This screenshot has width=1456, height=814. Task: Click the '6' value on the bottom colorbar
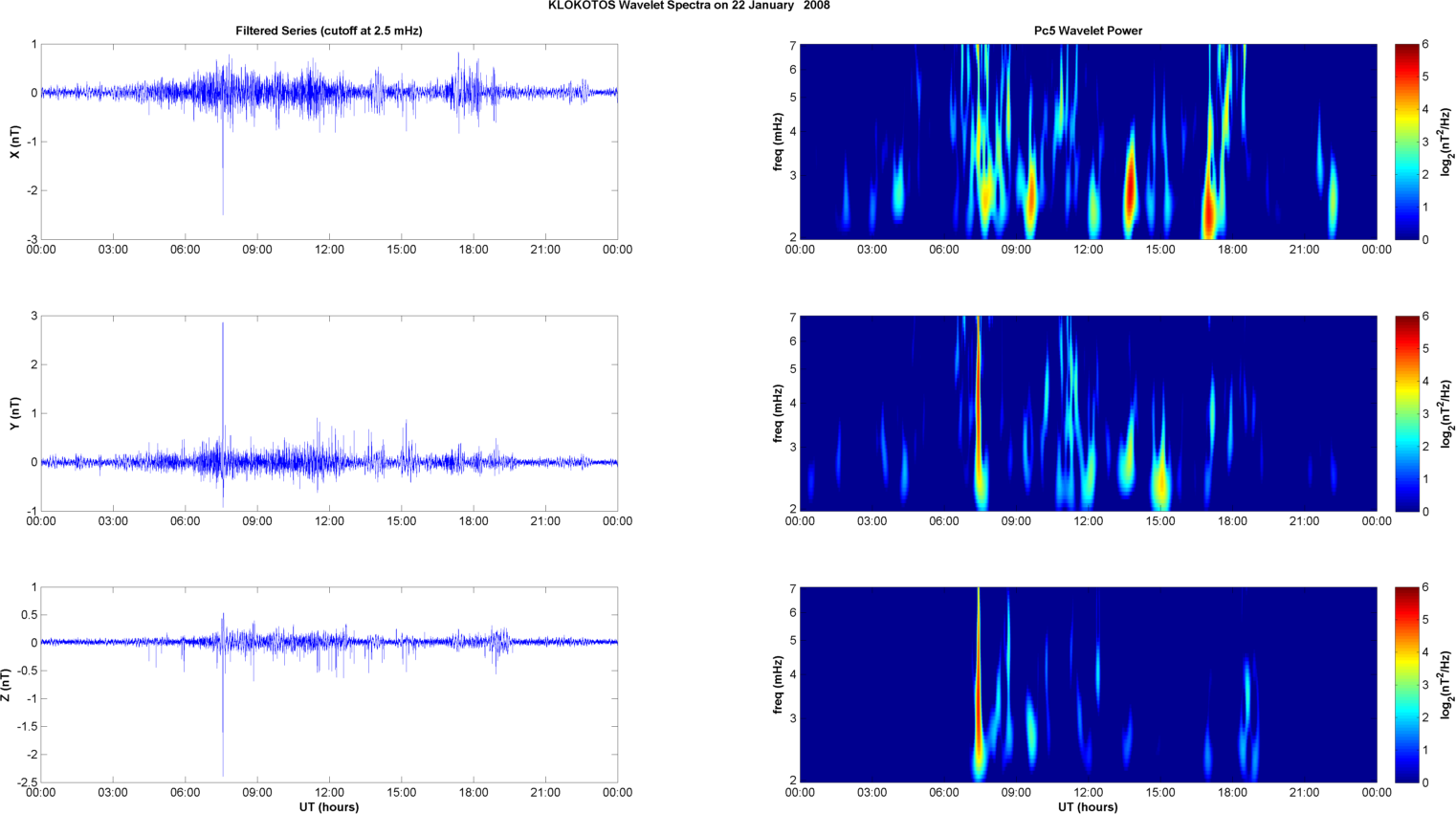point(1425,587)
